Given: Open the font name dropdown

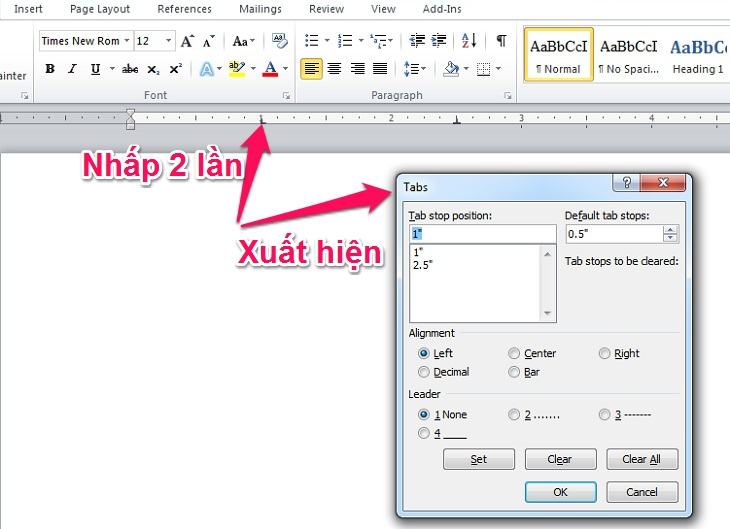Looking at the screenshot, I should pos(126,41).
